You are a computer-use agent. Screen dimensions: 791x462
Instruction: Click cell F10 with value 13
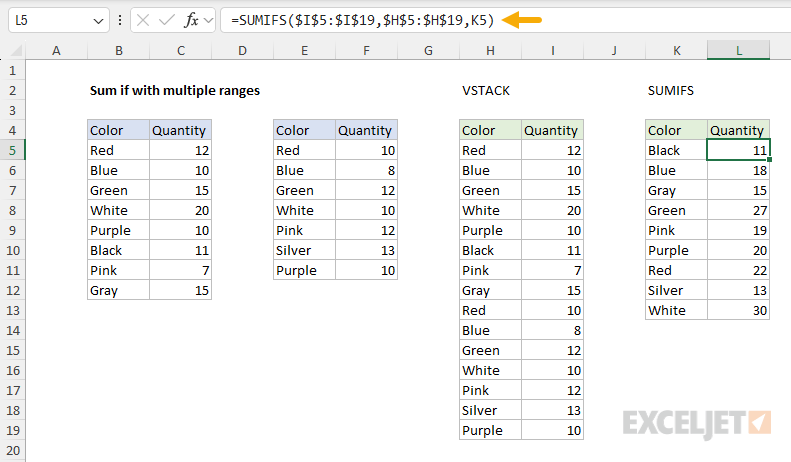point(366,250)
